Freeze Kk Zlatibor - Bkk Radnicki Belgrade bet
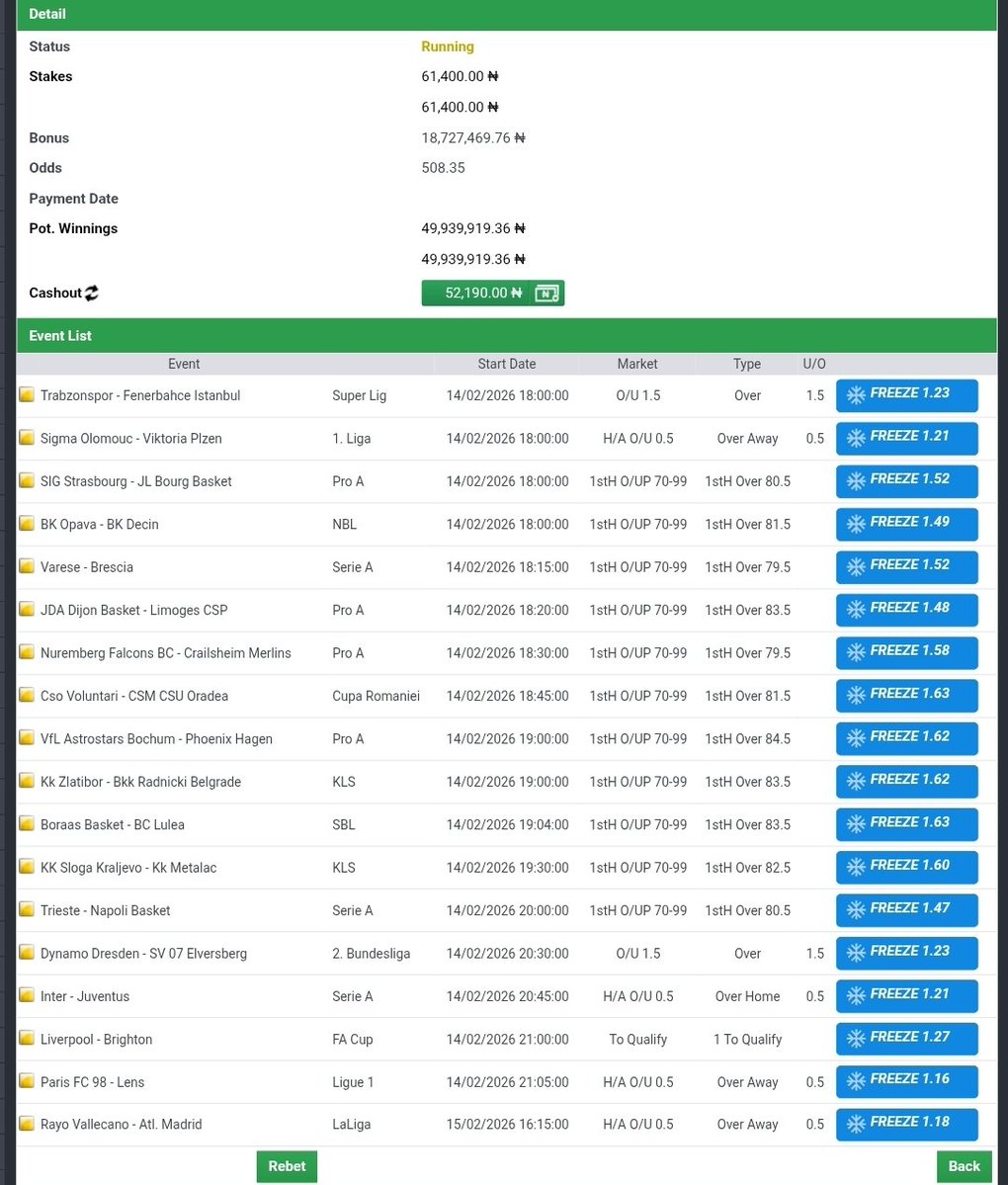This screenshot has height=1185, width=1008. click(x=907, y=782)
